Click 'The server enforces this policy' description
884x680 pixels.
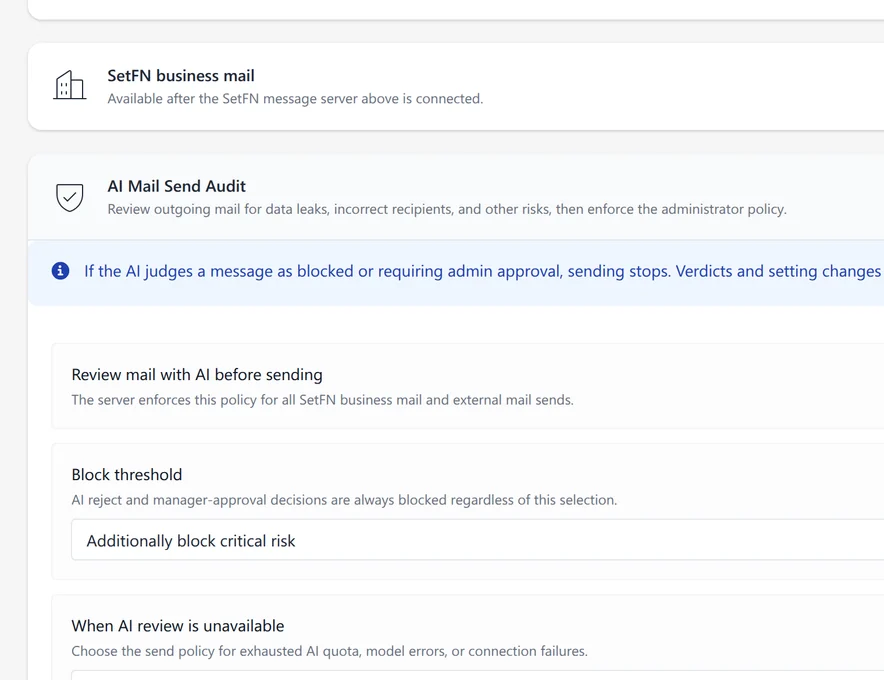pos(322,400)
